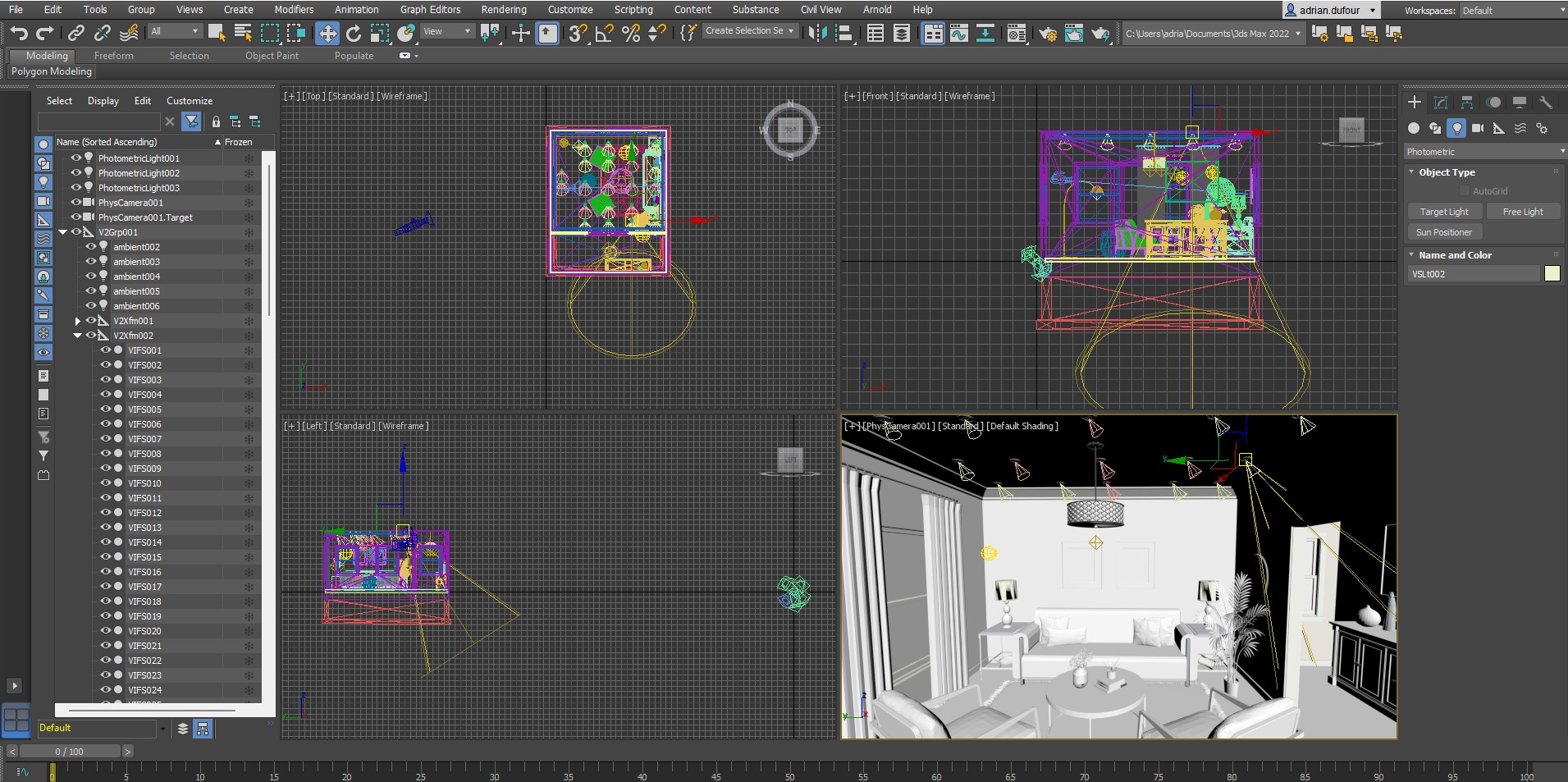Viewport: 1568px width, 782px height.
Task: Open the Modify panel tab icon
Action: 1441,103
